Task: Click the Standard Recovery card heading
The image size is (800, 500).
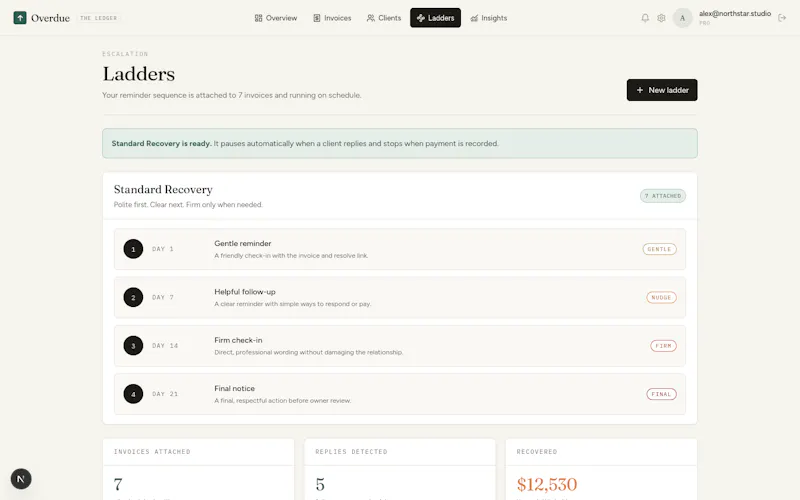Action: [x=163, y=189]
